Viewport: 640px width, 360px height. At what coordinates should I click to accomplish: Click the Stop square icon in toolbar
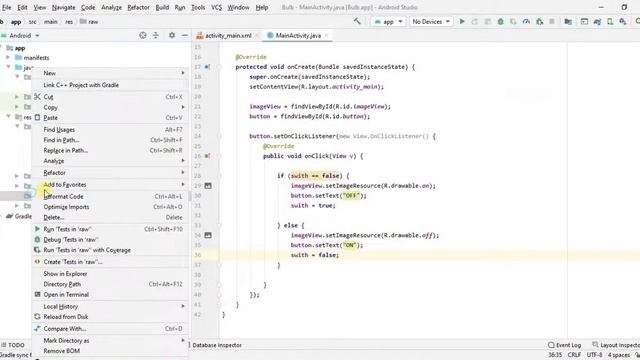552,22
